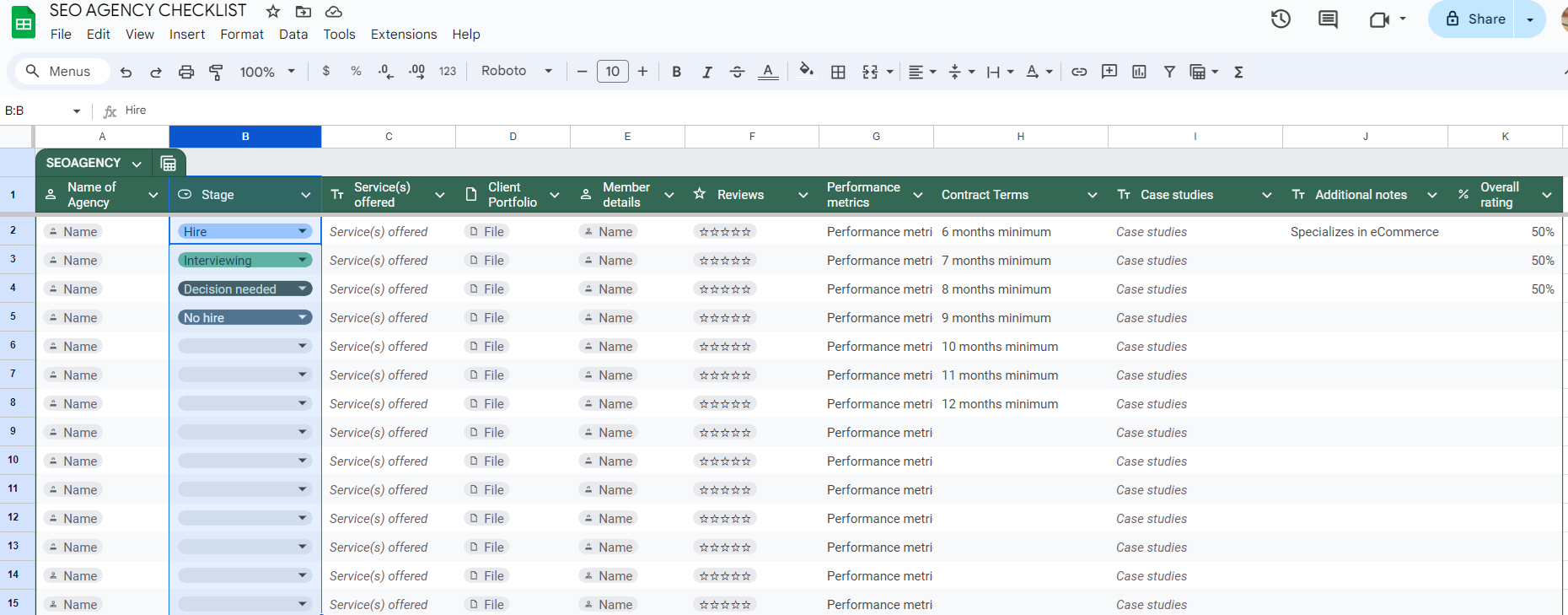Open the borders tool
1568x615 pixels.
point(838,72)
